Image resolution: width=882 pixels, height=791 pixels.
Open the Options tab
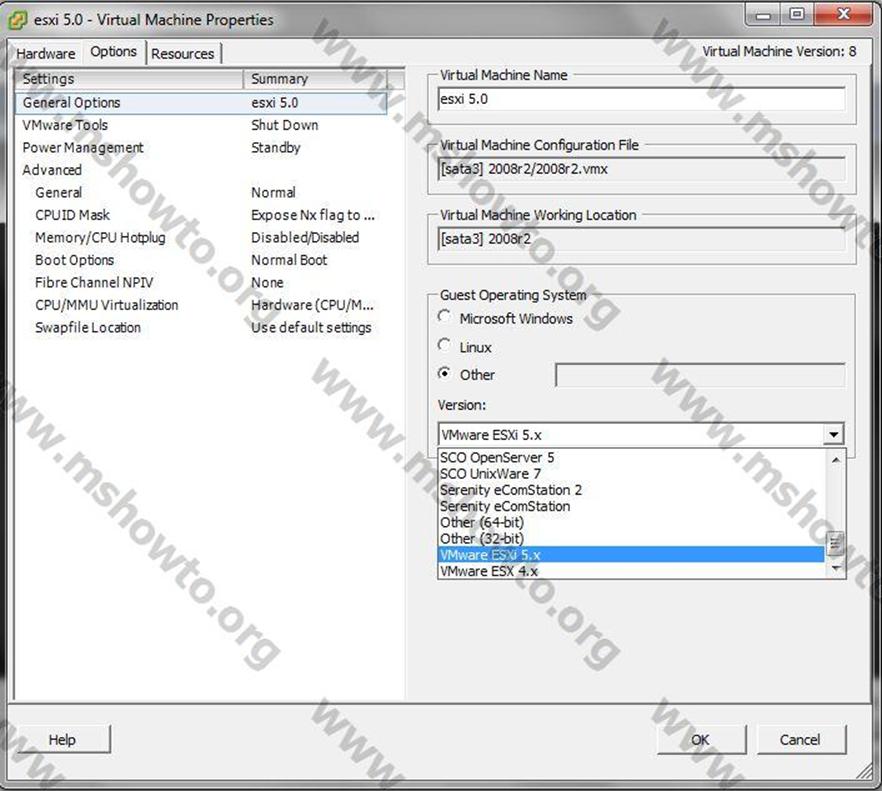[113, 52]
